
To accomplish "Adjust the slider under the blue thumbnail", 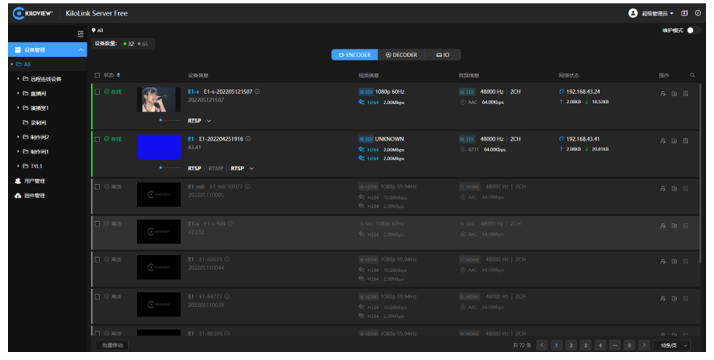I will coord(170,167).
